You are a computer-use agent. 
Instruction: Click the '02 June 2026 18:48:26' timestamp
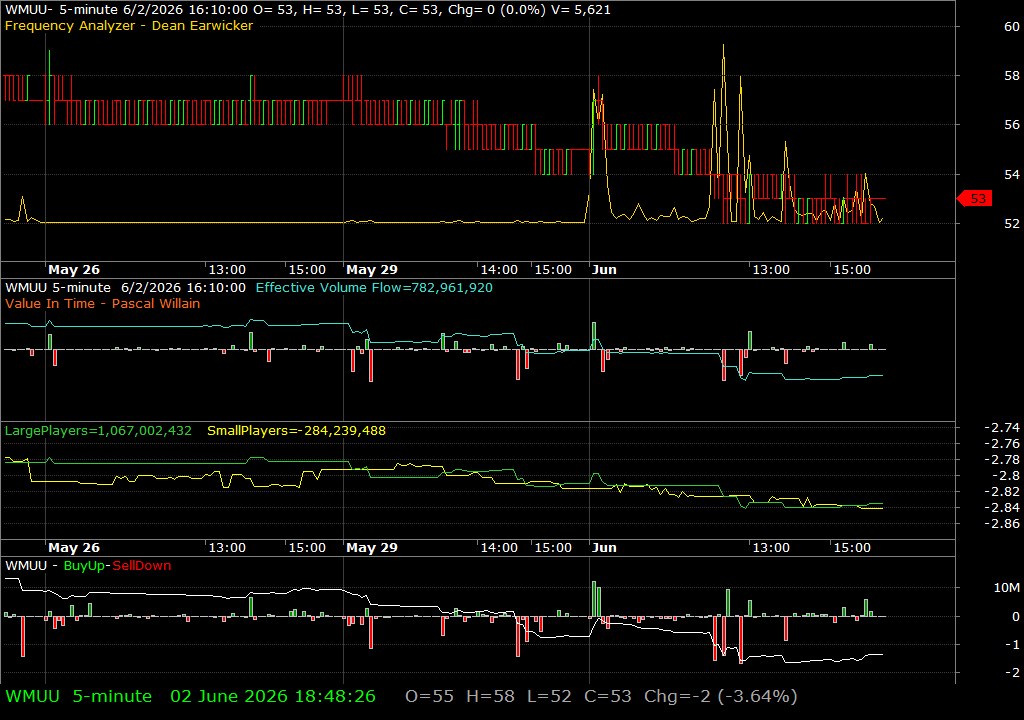click(x=273, y=696)
